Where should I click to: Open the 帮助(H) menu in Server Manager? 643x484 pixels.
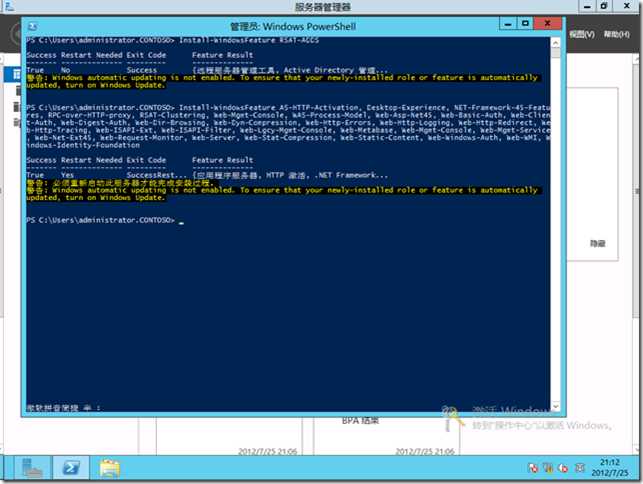click(617, 34)
